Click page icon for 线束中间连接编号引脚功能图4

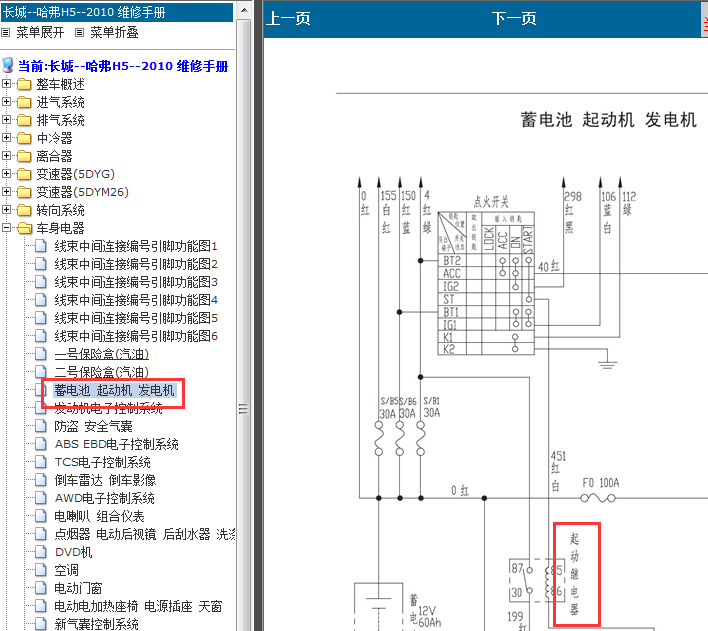41,300
